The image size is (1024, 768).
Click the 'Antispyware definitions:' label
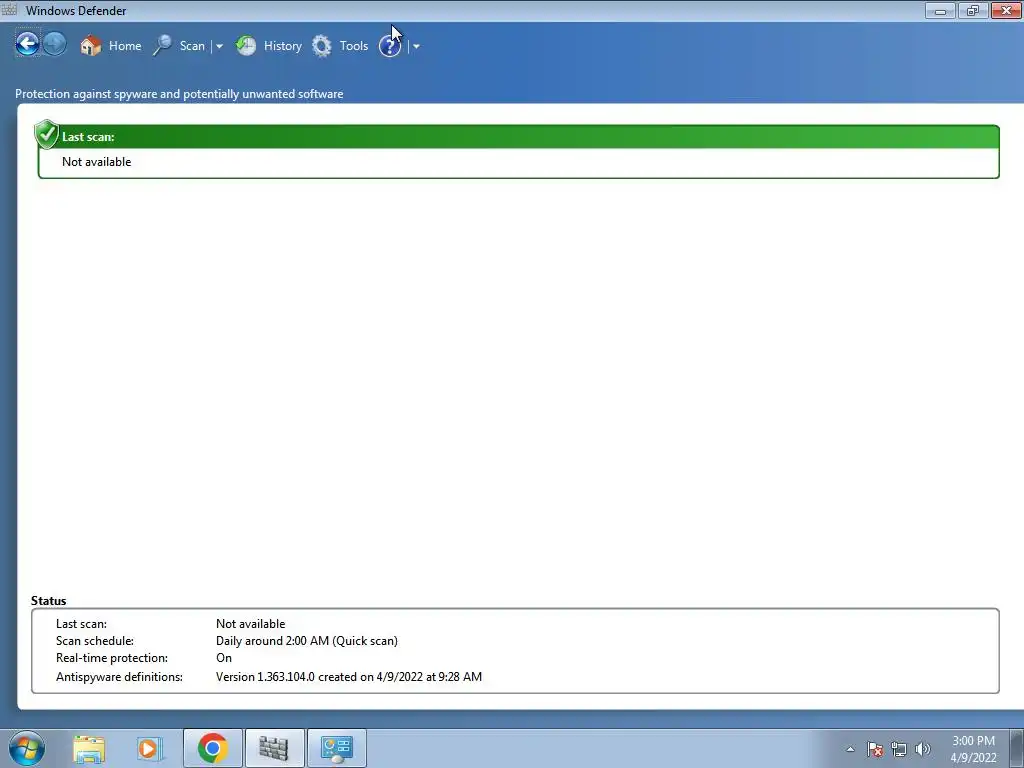coord(120,677)
